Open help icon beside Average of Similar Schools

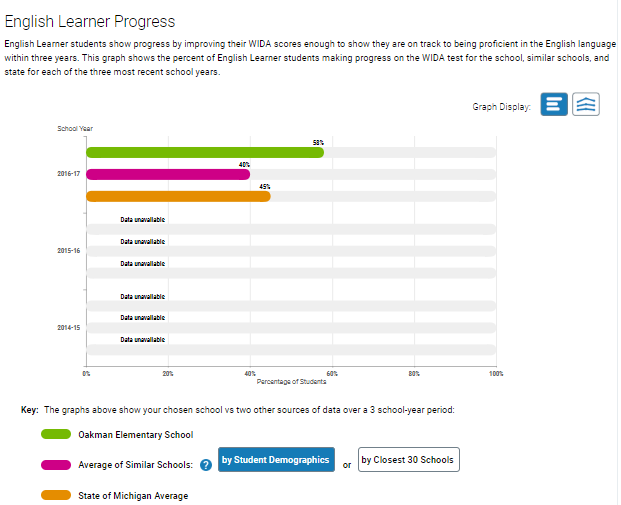coord(205,464)
